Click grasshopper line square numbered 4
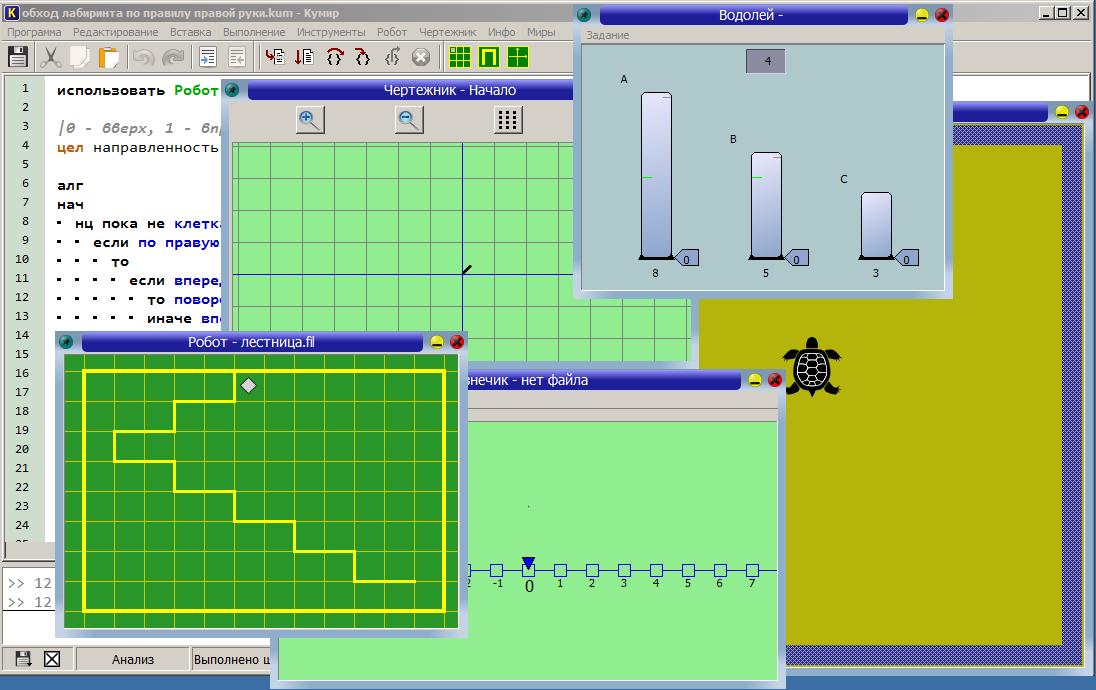The image size is (1096, 690). point(656,570)
